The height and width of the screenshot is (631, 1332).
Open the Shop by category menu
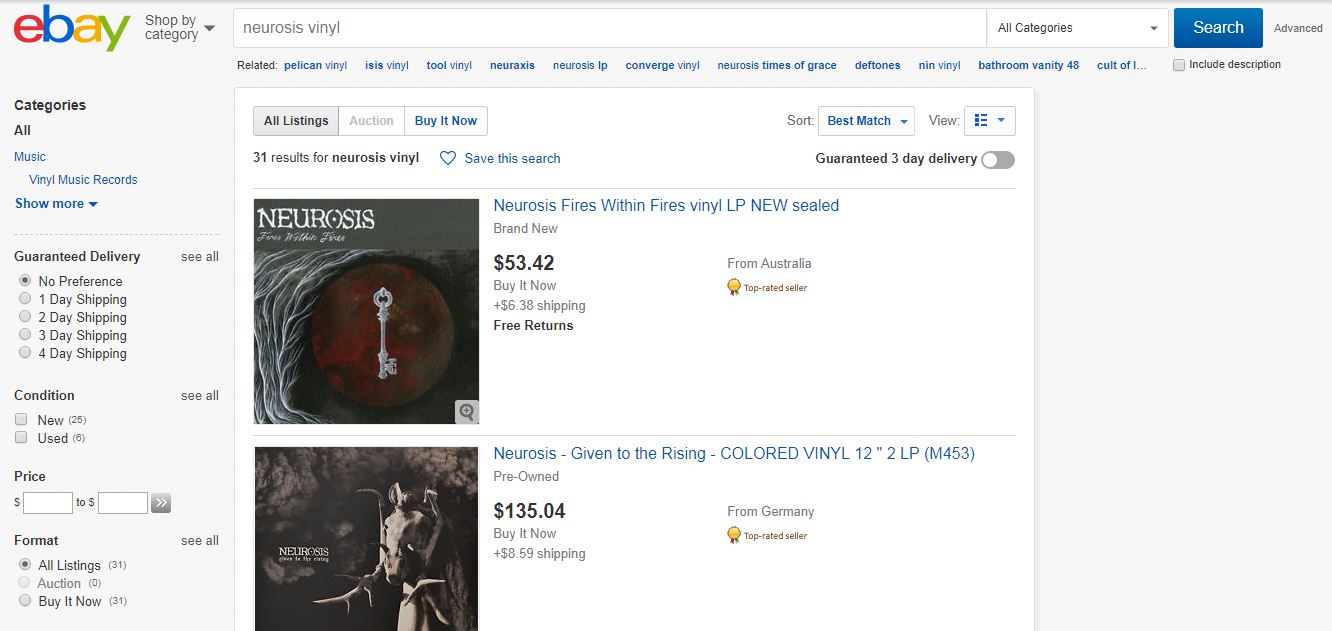pyautogui.click(x=180, y=27)
